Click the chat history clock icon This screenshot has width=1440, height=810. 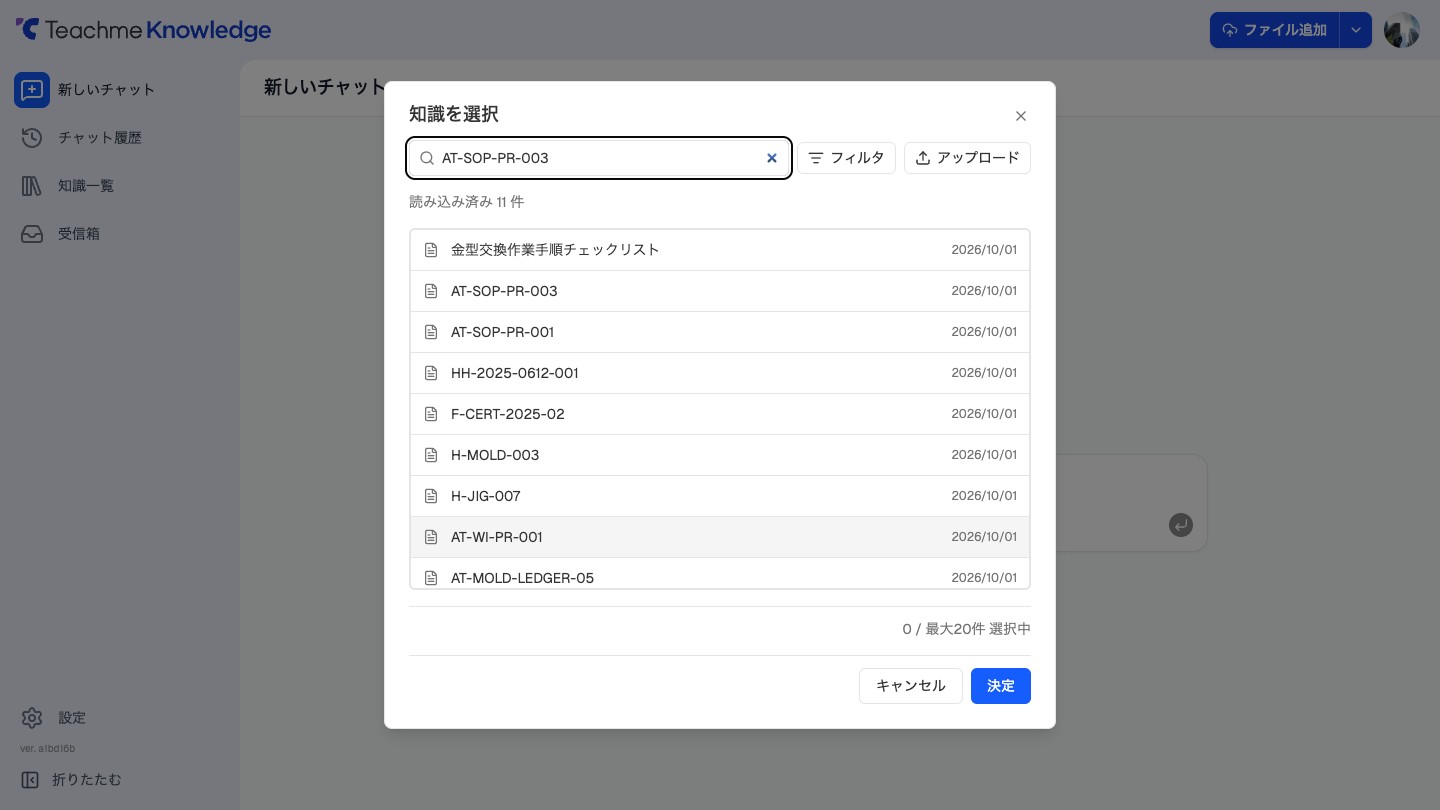(32, 137)
